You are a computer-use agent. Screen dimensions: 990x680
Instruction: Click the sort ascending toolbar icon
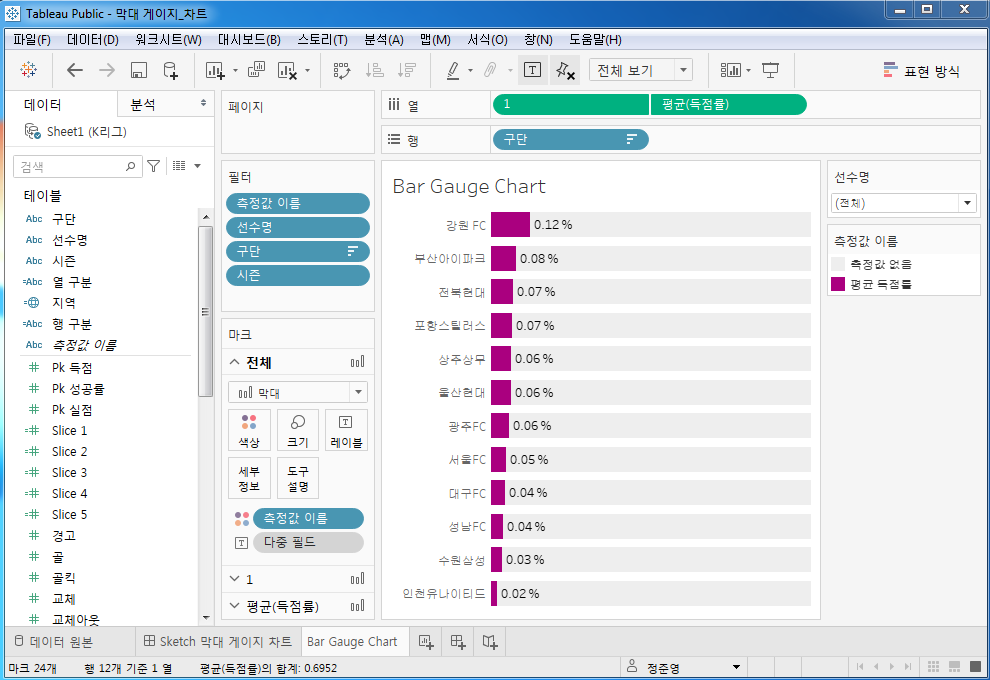pos(374,70)
